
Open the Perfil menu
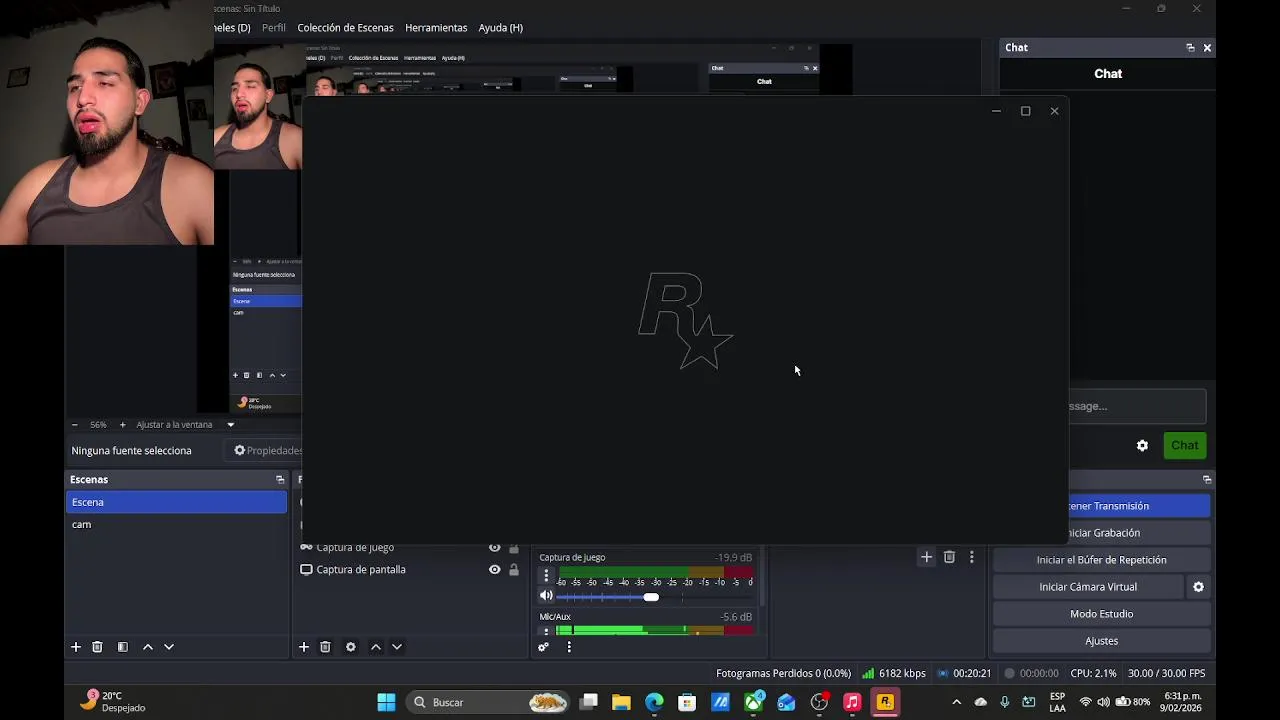[274, 28]
